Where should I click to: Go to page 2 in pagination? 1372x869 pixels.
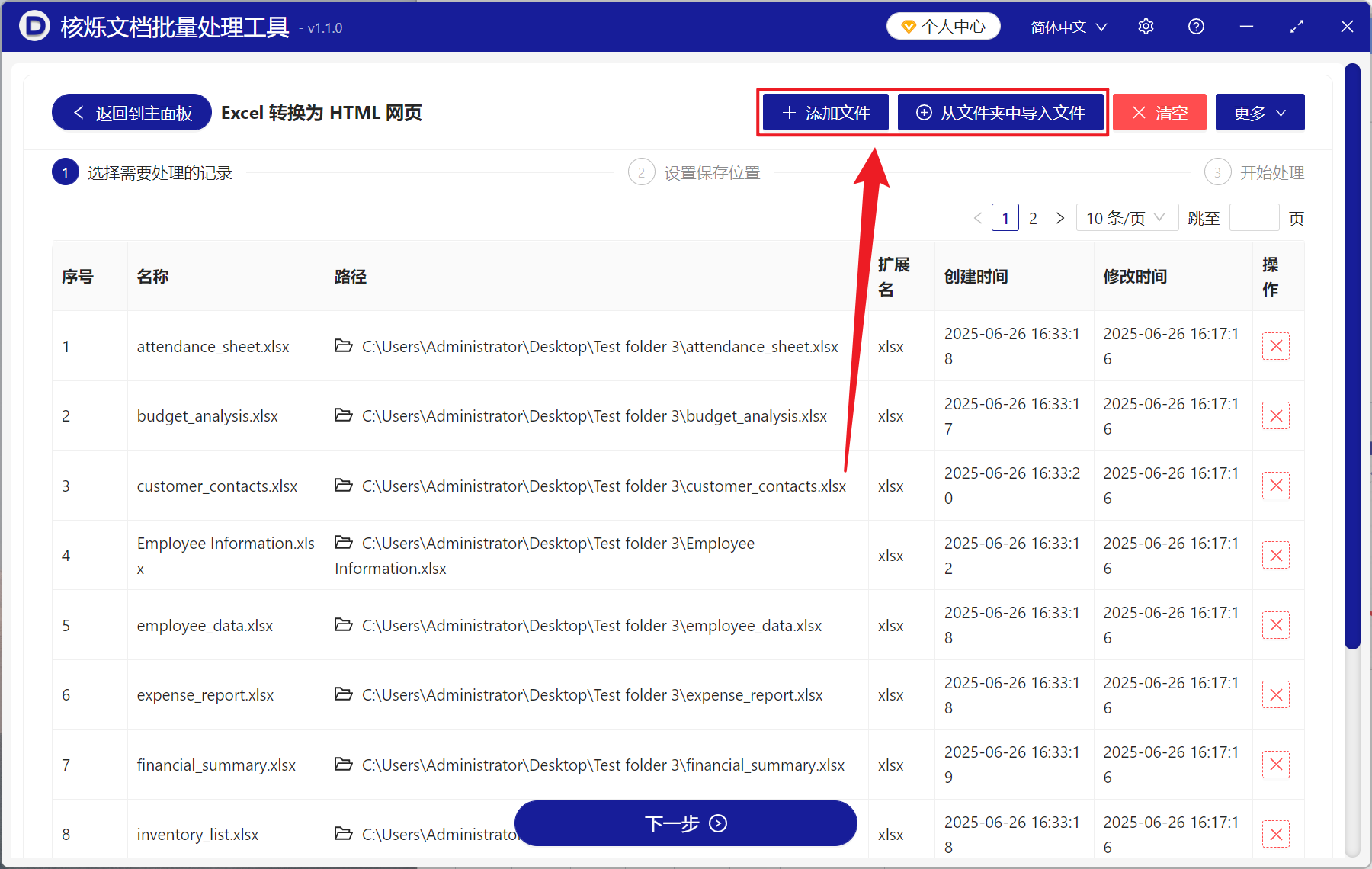coord(1033,217)
